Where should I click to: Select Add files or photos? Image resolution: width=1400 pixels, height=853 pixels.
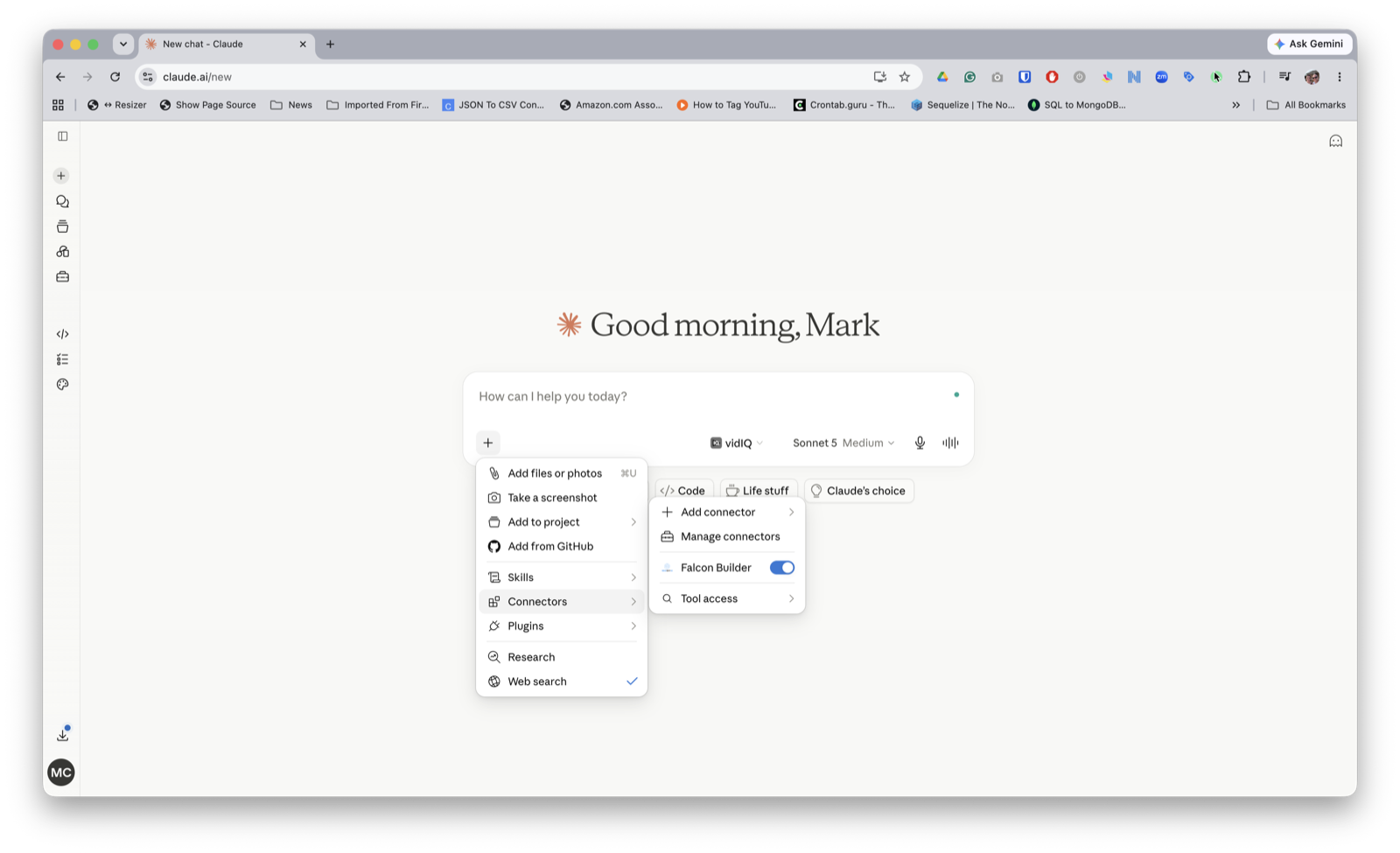(x=562, y=473)
